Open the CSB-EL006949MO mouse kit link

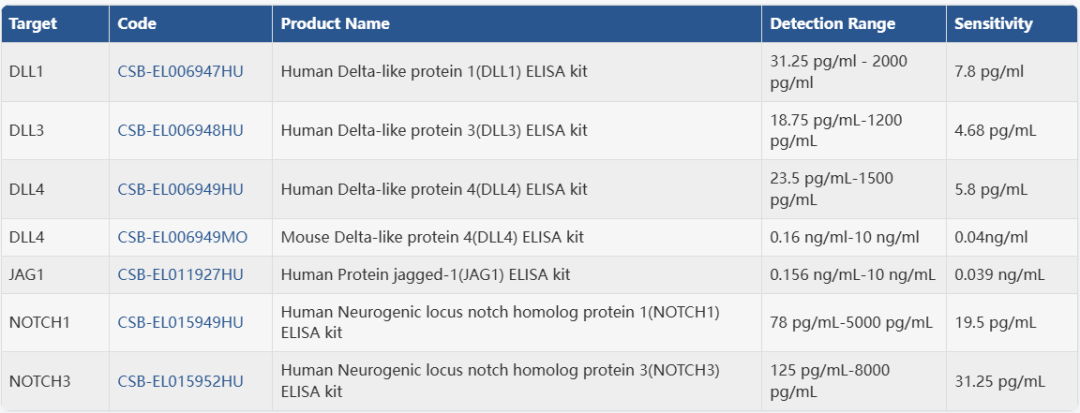[182, 238]
